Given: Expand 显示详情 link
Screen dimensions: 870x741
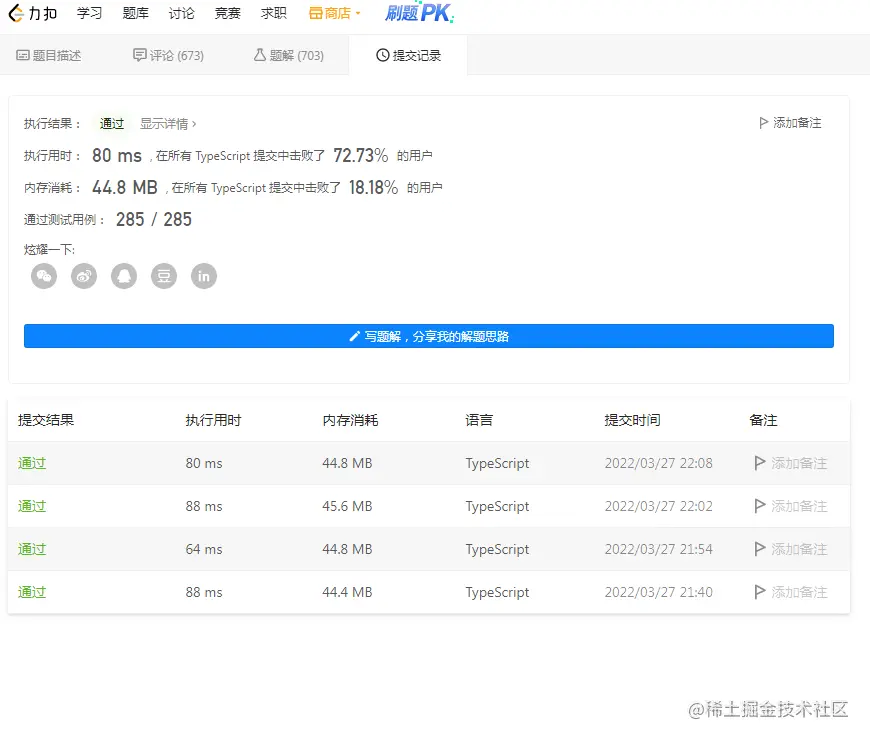Looking at the screenshot, I should point(168,124).
